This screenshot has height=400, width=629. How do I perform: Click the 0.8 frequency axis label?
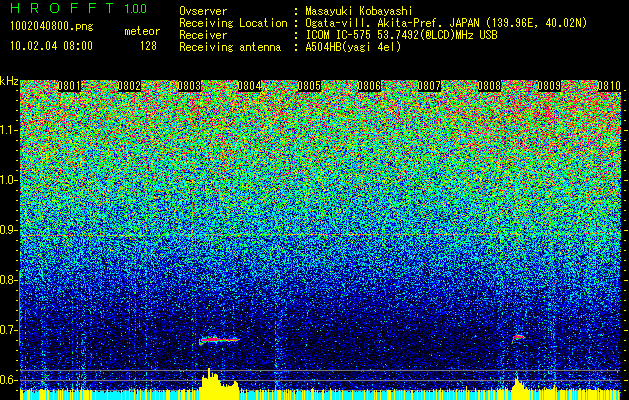[8, 280]
